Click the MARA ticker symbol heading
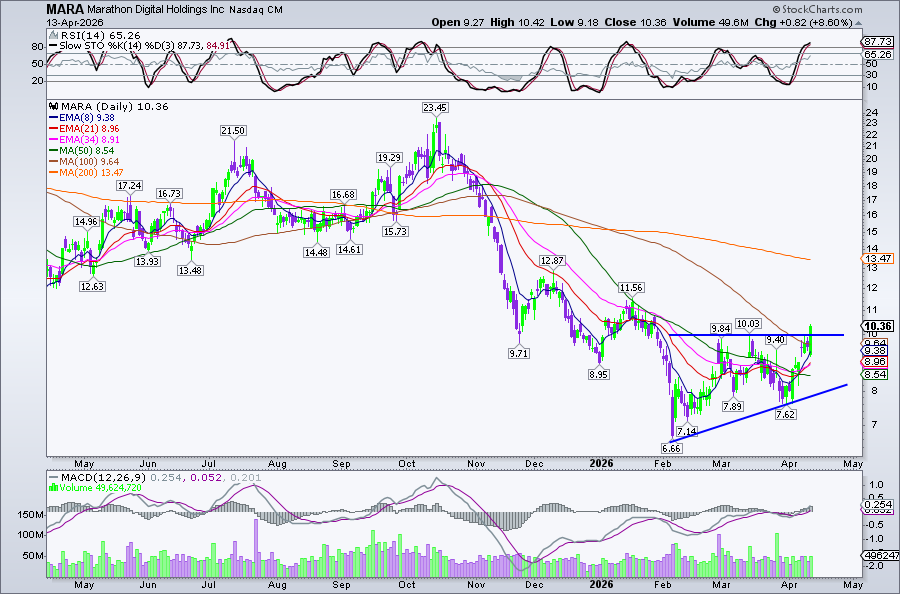Image resolution: width=900 pixels, height=594 pixels. coord(65,9)
